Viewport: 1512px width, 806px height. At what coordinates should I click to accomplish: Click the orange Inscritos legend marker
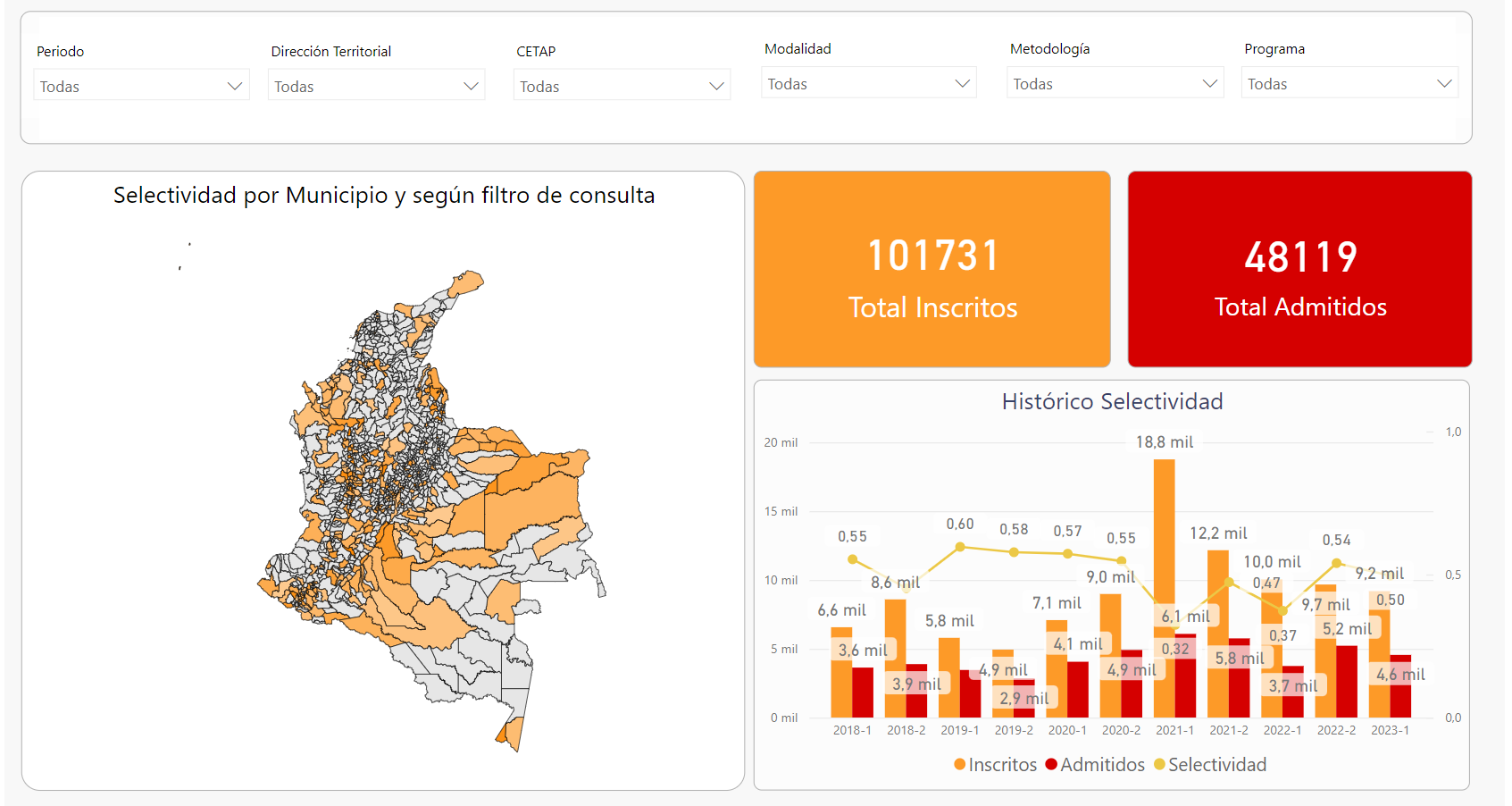click(x=960, y=765)
